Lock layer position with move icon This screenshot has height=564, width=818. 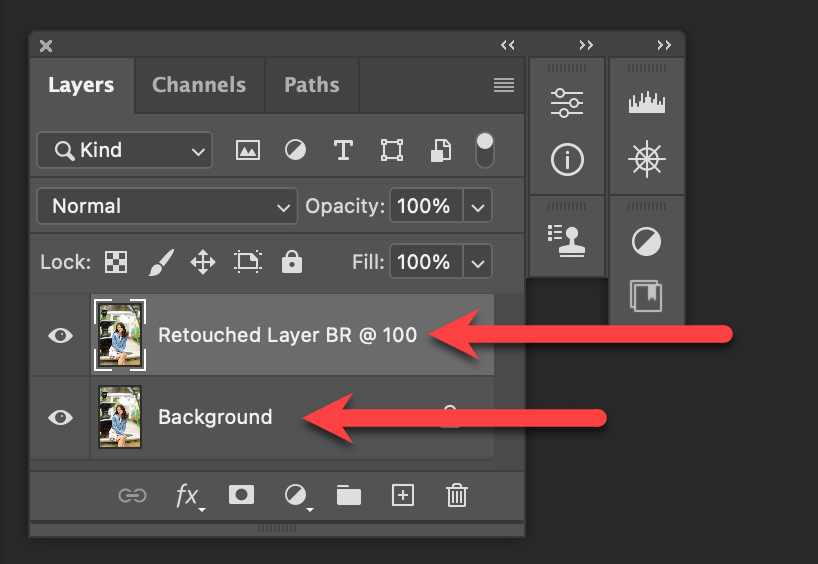point(203,263)
